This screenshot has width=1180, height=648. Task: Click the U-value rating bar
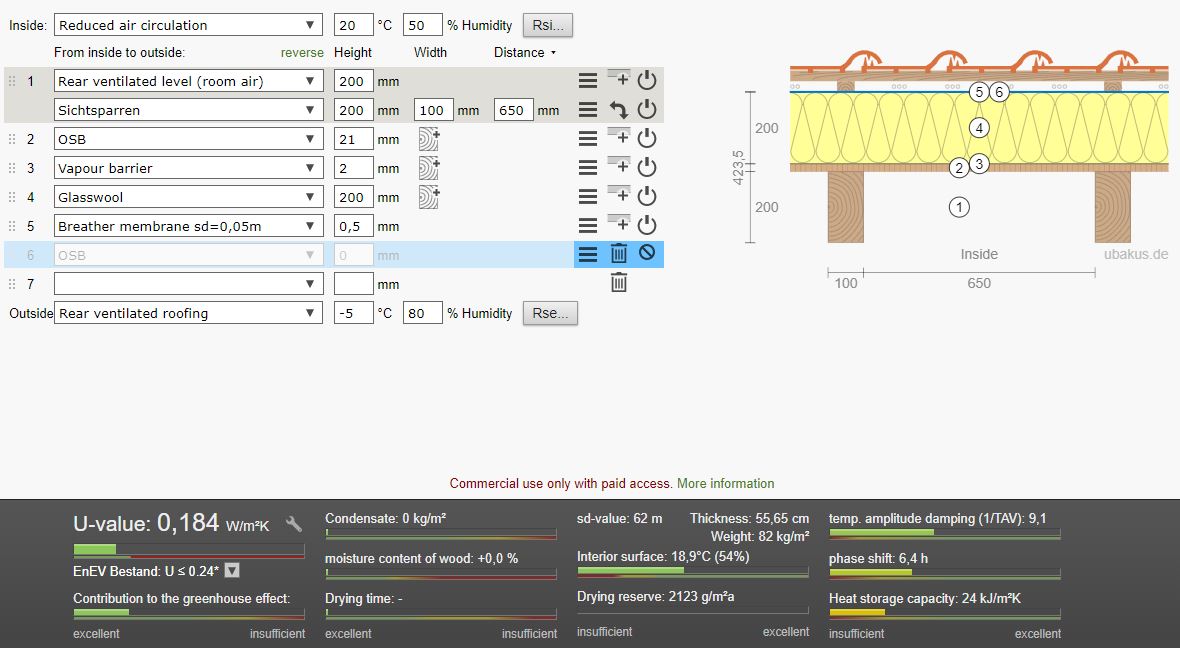(x=189, y=550)
